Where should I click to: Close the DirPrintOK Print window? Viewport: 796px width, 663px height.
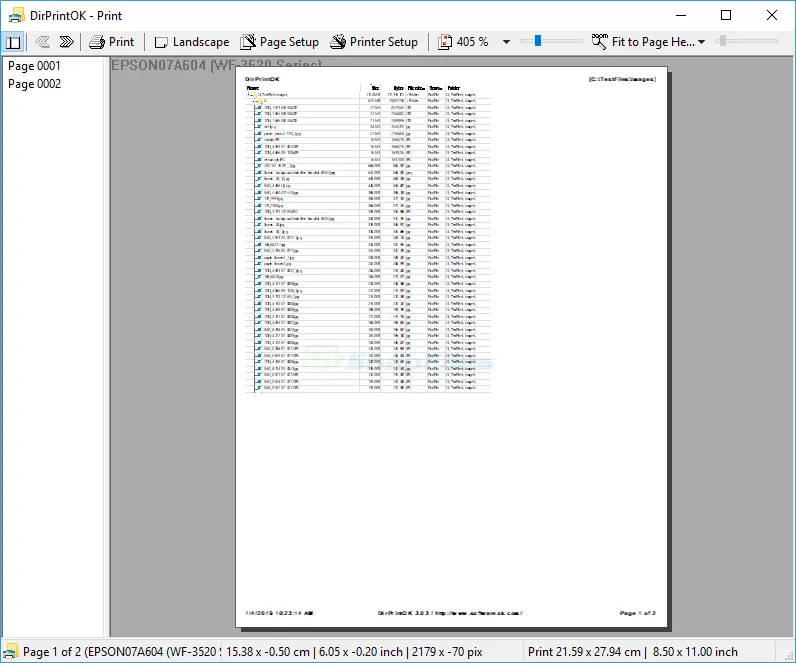(772, 15)
